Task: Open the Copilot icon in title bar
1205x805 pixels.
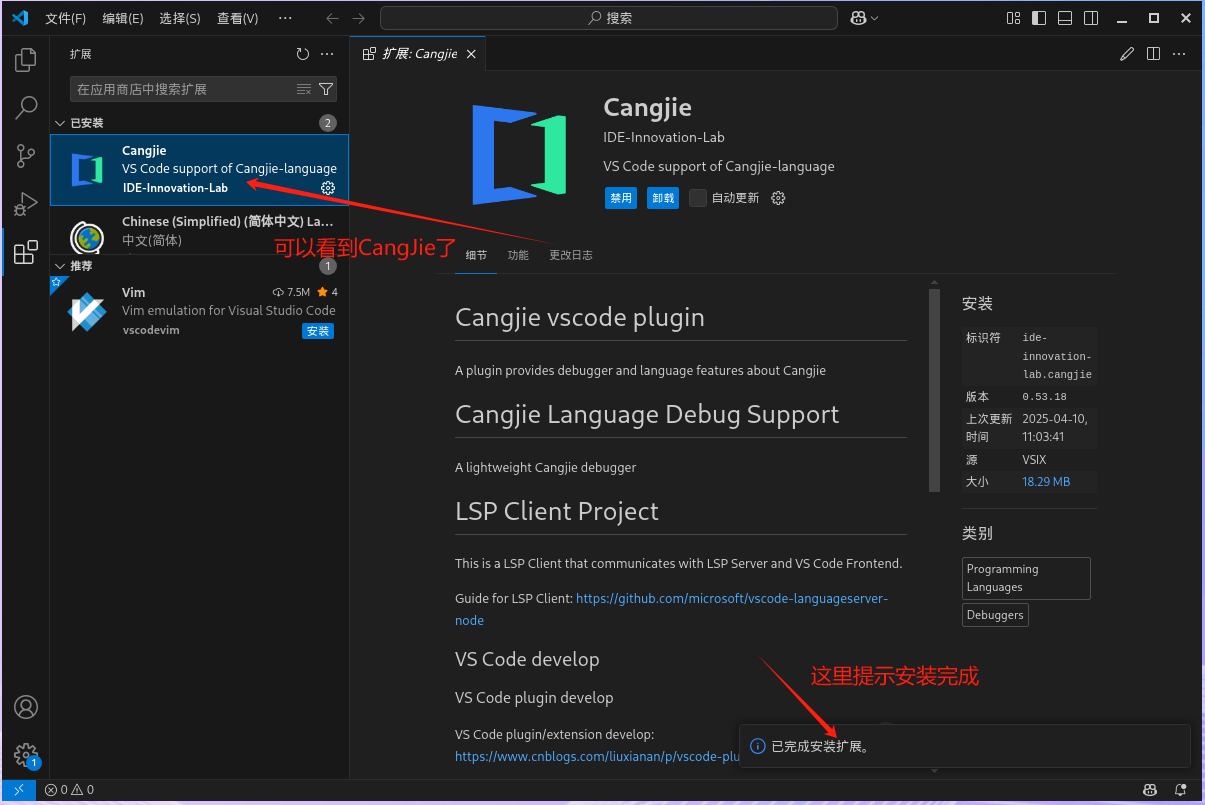Action: point(857,18)
